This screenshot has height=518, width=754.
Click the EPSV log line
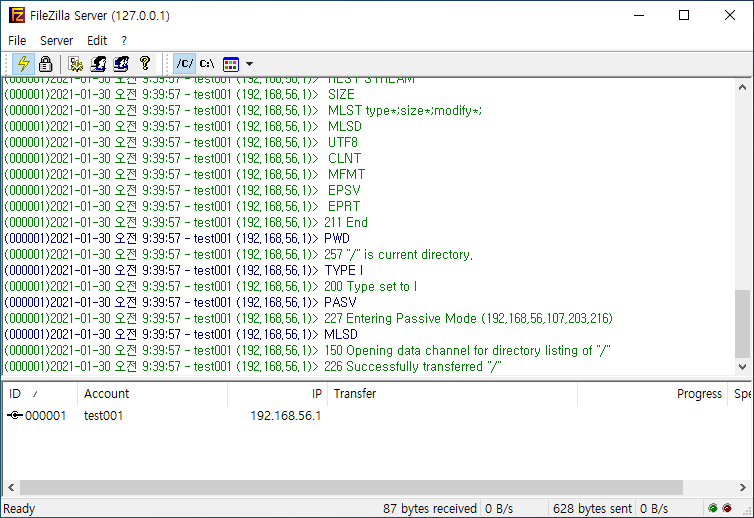(182, 190)
